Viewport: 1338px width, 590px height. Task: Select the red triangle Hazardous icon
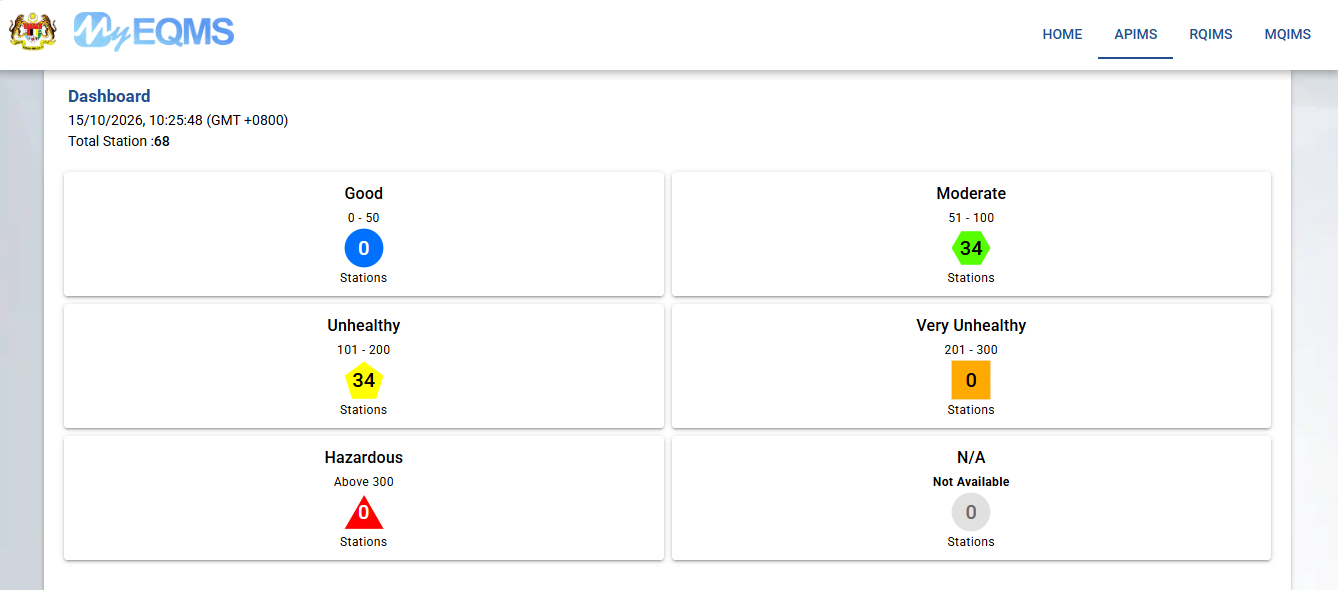364,513
